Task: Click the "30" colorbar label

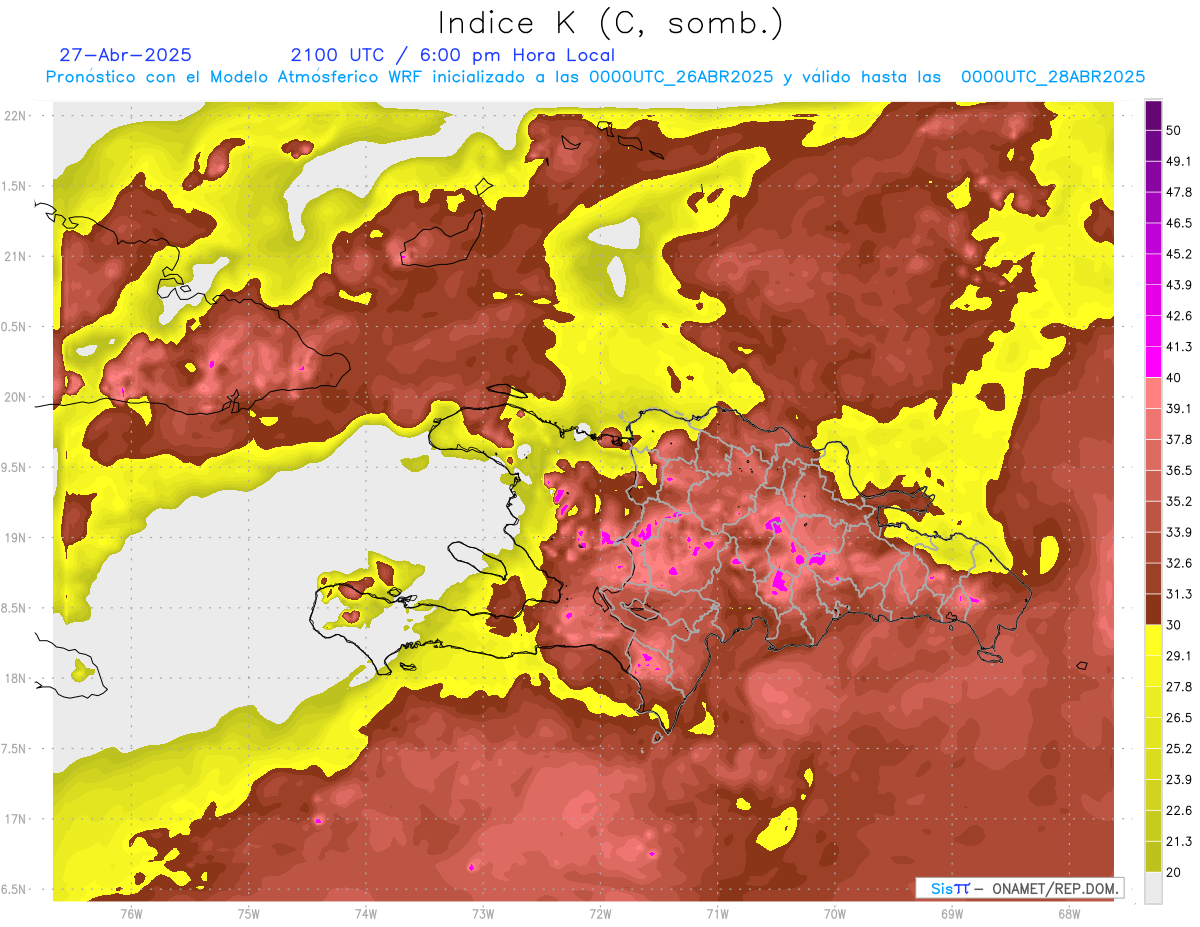Action: point(1175,625)
